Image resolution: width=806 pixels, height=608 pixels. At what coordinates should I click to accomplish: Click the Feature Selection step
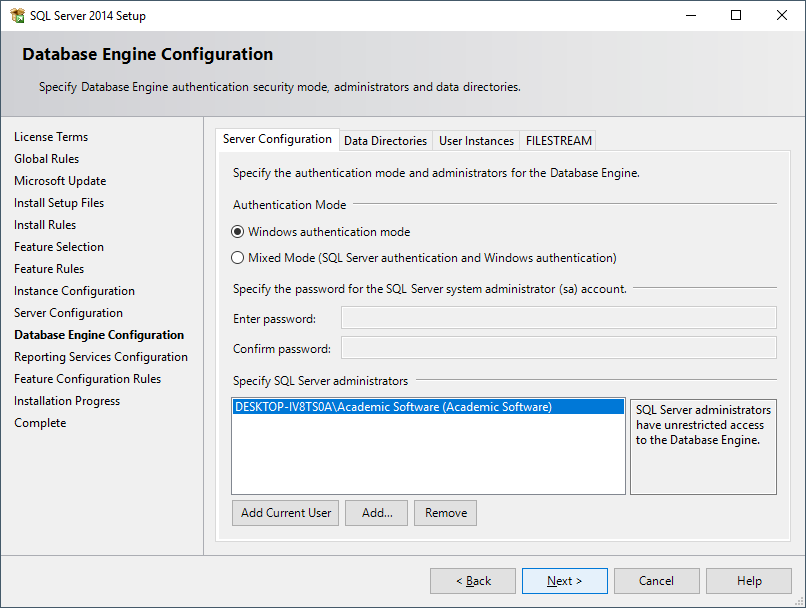(x=59, y=247)
